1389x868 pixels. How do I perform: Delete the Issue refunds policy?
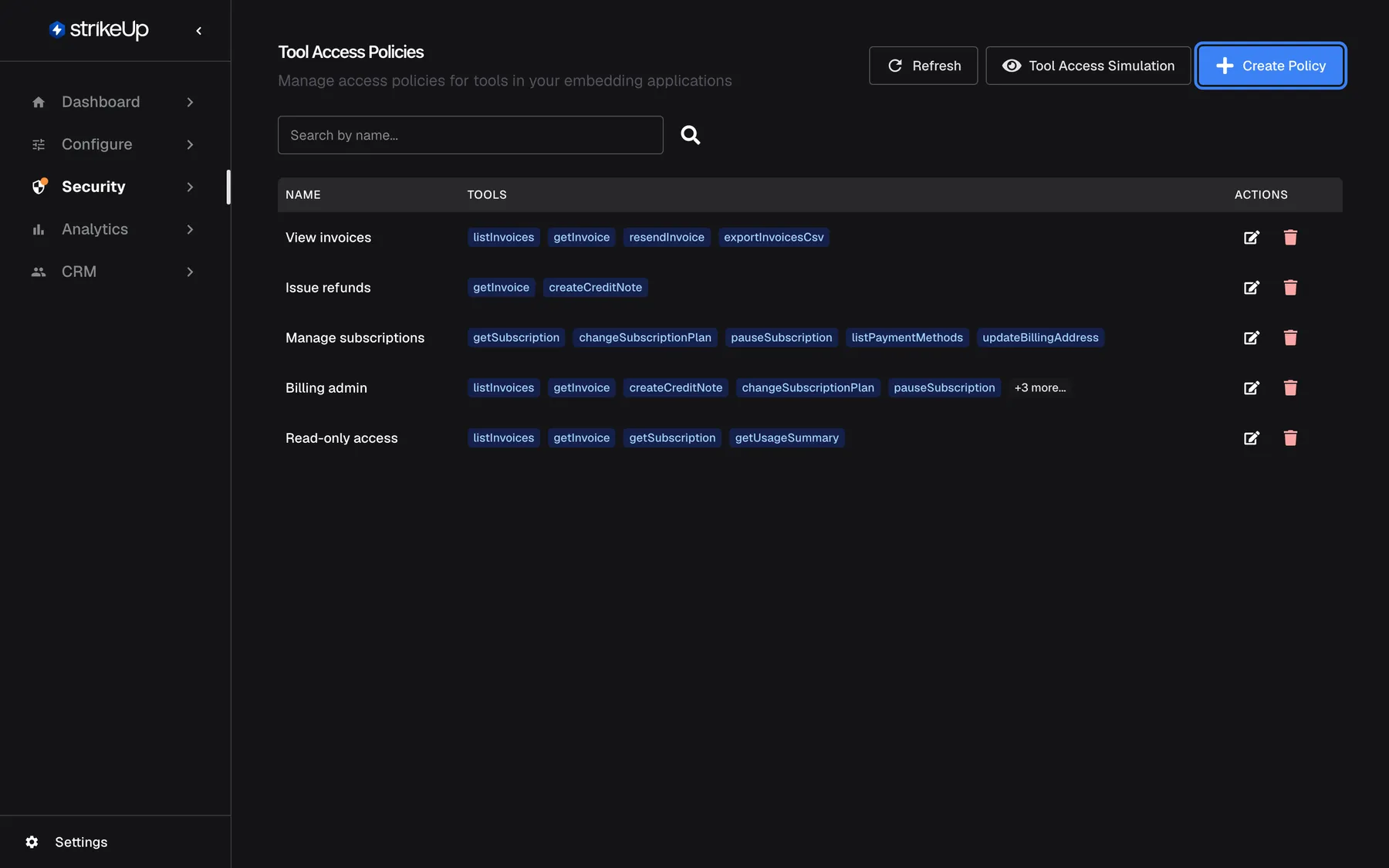pyautogui.click(x=1290, y=288)
